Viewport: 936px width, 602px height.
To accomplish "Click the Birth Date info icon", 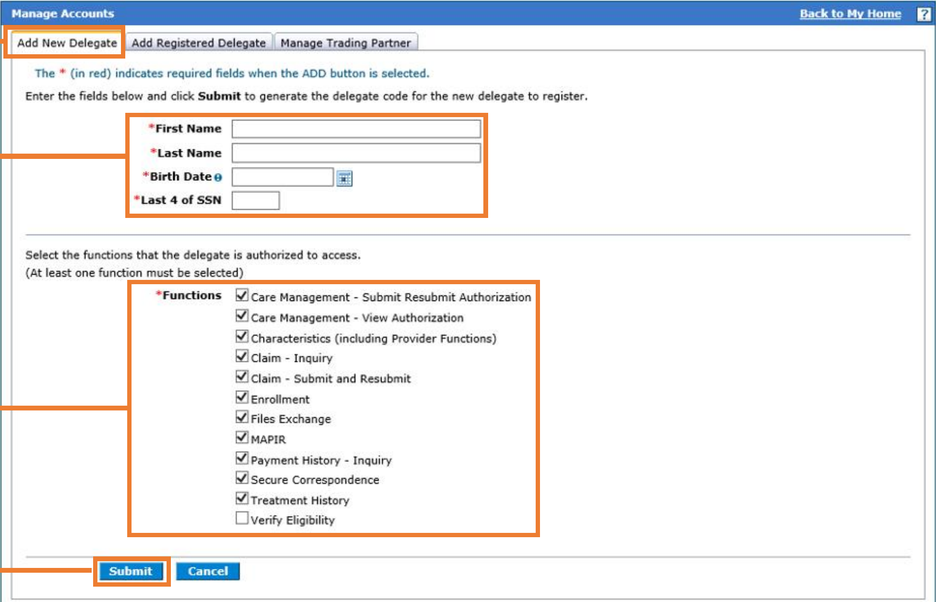I will tap(218, 177).
